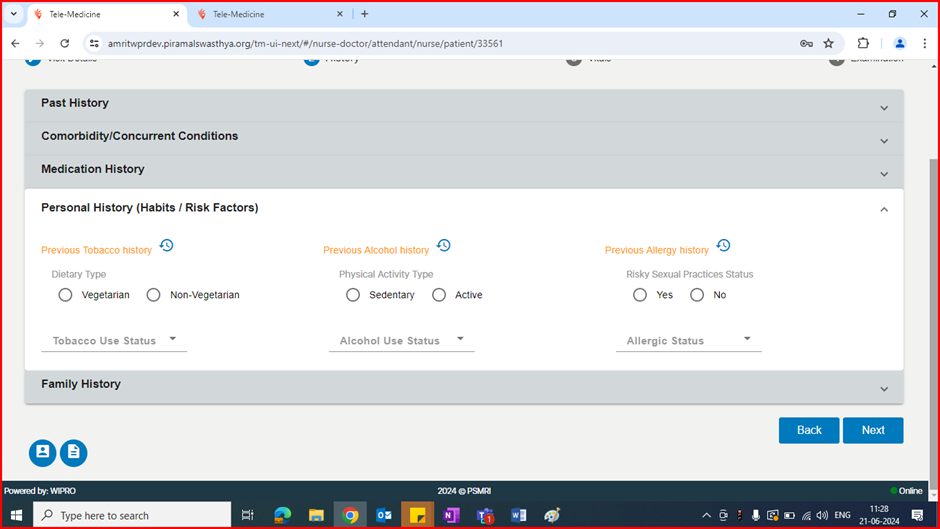Open the beneficiary details round icon
The image size is (940, 529).
[x=43, y=452]
